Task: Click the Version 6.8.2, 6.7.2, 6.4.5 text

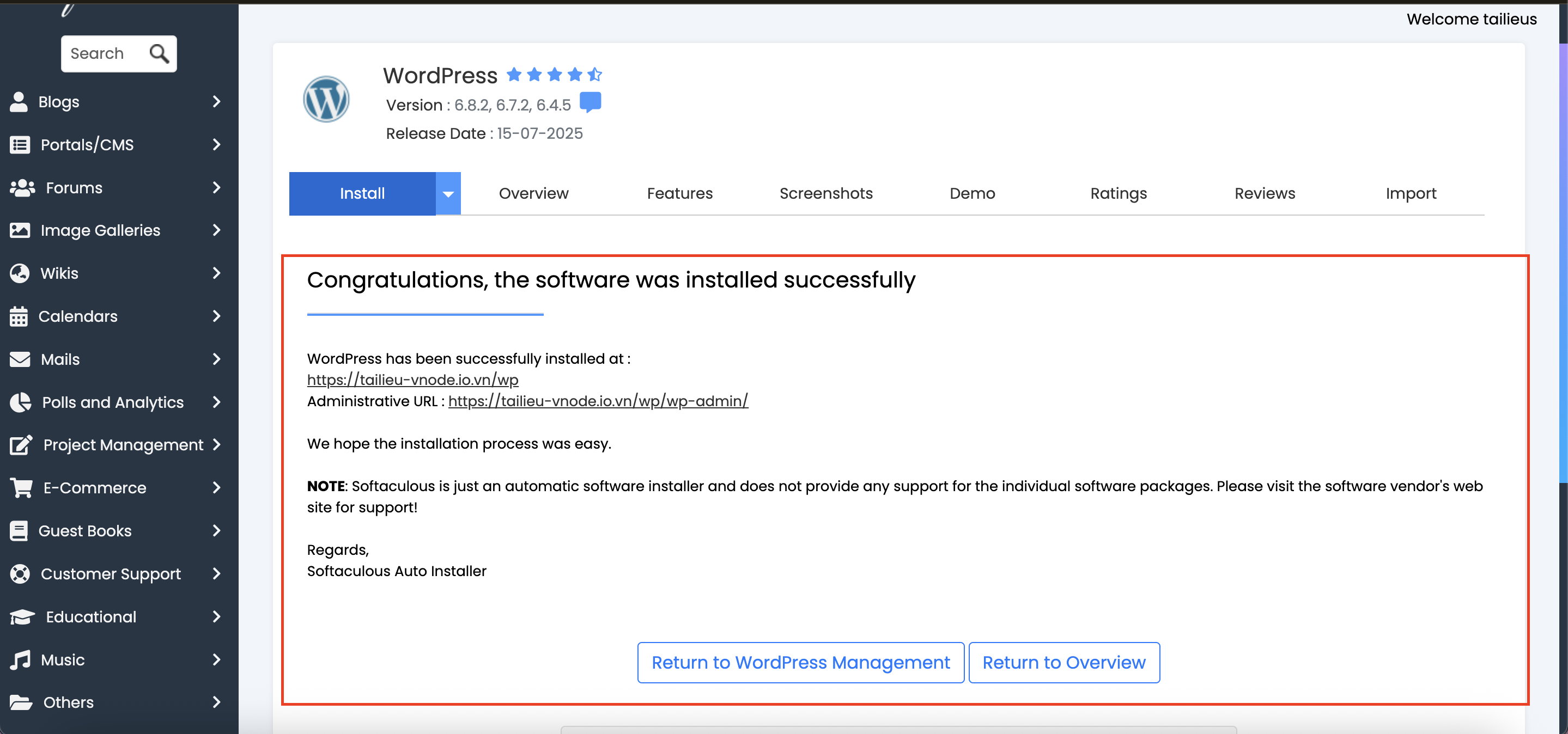Action: pos(478,105)
